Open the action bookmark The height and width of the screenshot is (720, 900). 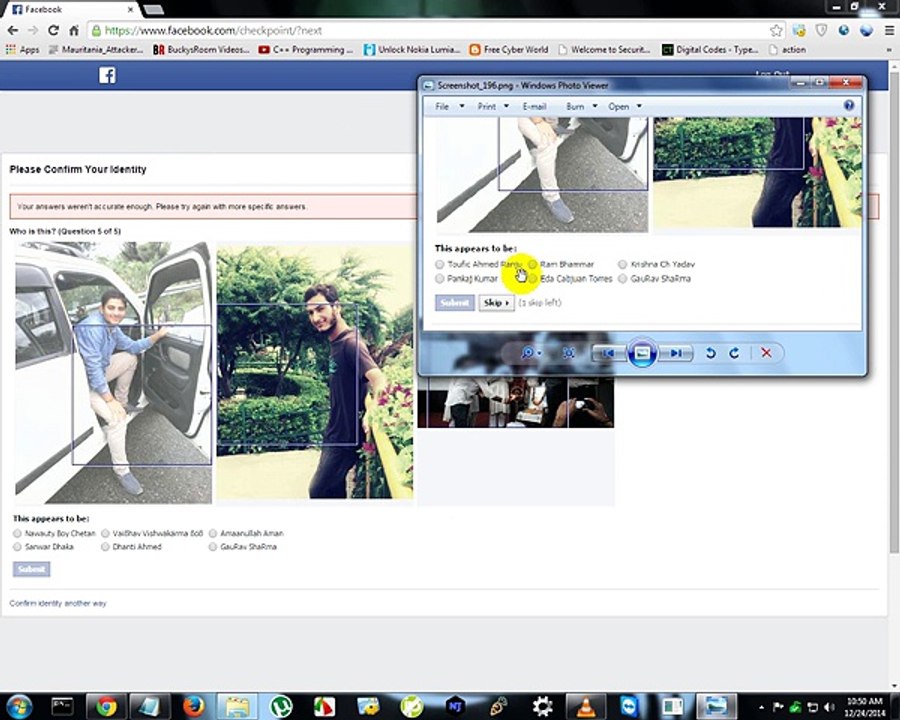point(787,50)
